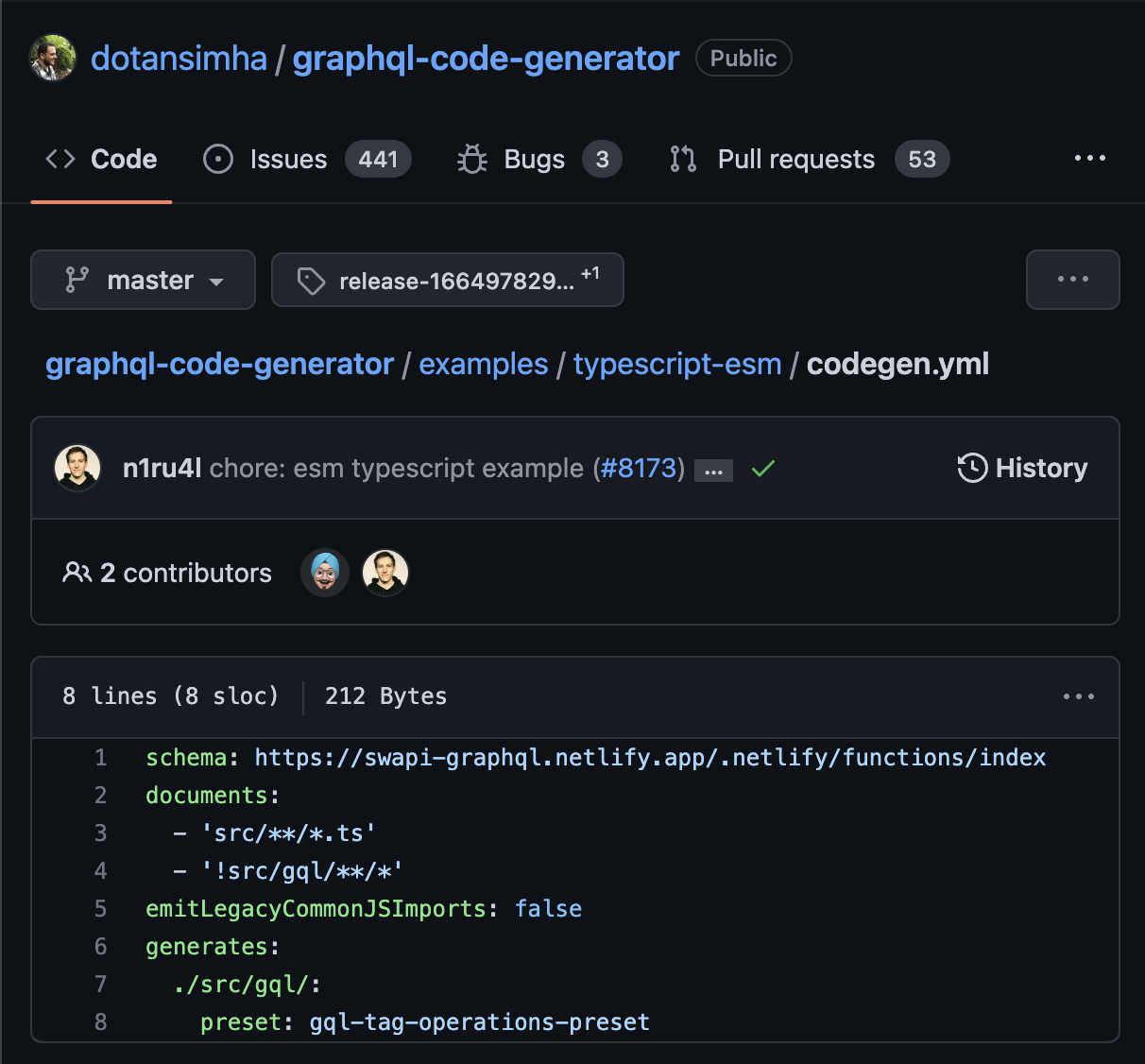Open the Issues tab

click(307, 159)
